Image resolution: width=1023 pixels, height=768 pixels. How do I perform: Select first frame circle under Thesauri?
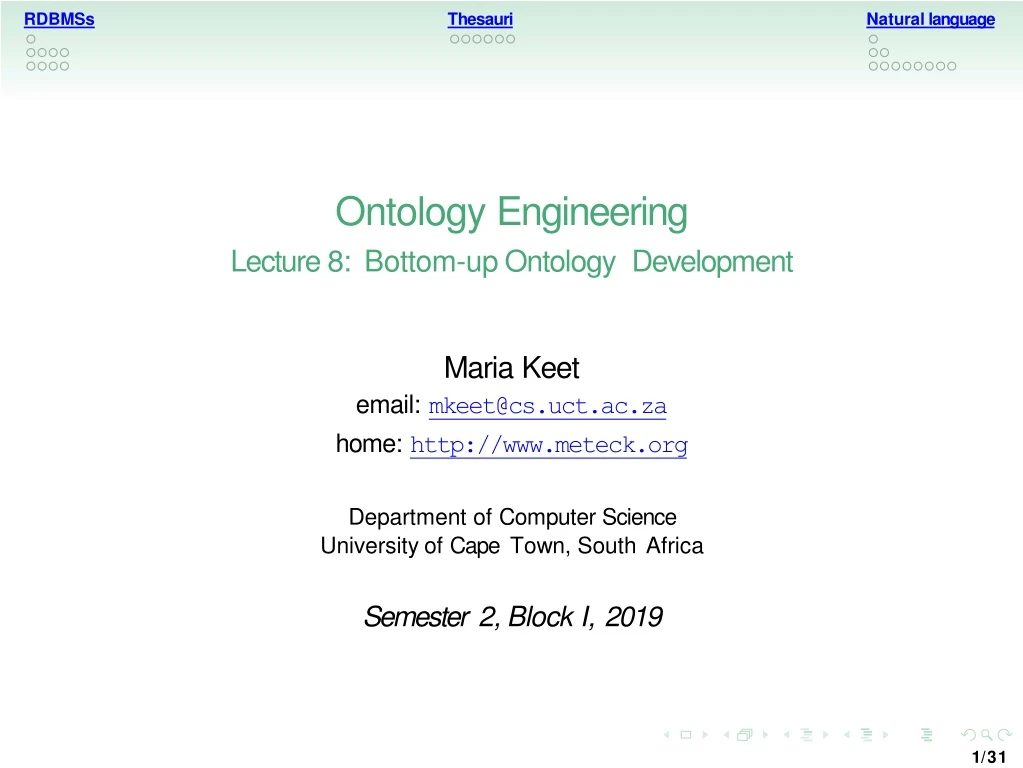pyautogui.click(x=455, y=39)
